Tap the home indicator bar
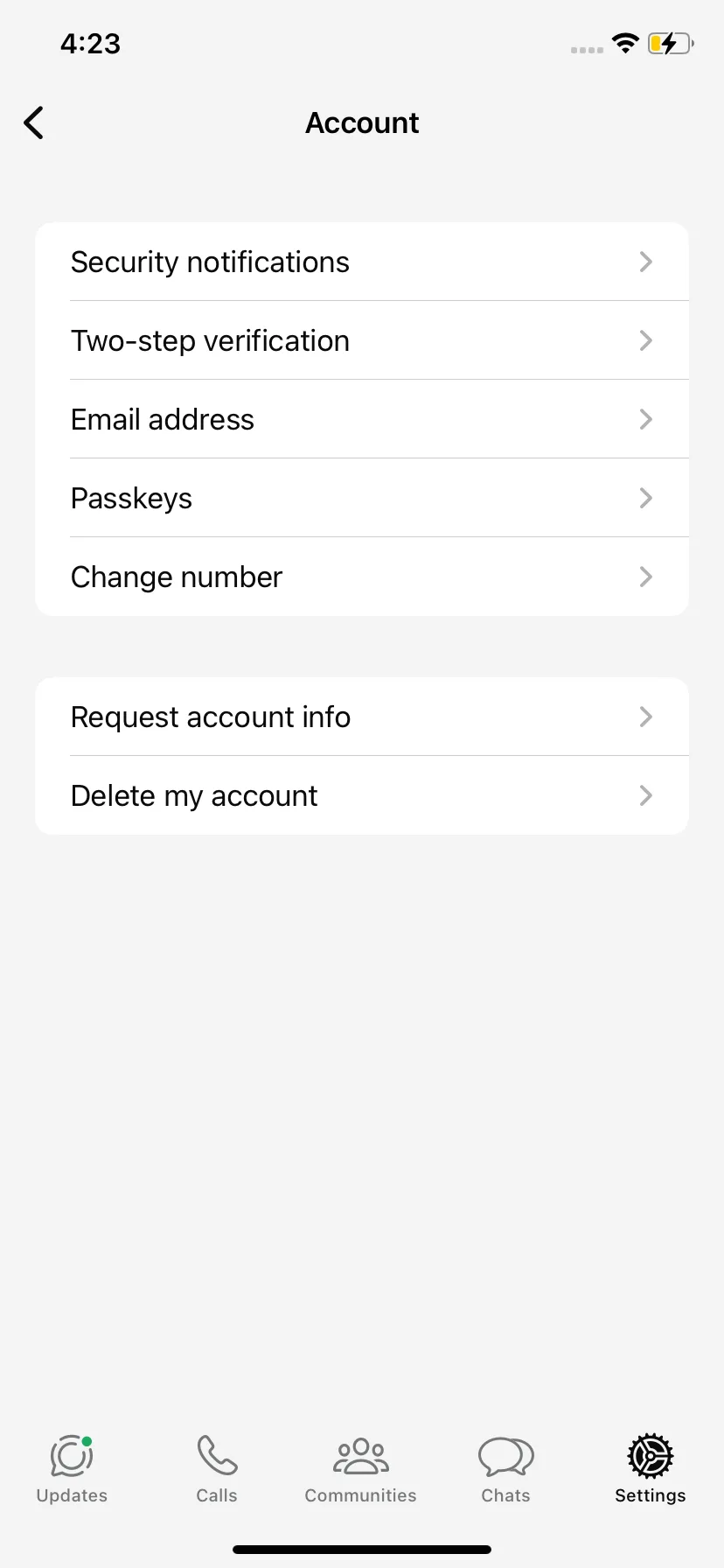This screenshot has height=1568, width=724. [362, 1550]
